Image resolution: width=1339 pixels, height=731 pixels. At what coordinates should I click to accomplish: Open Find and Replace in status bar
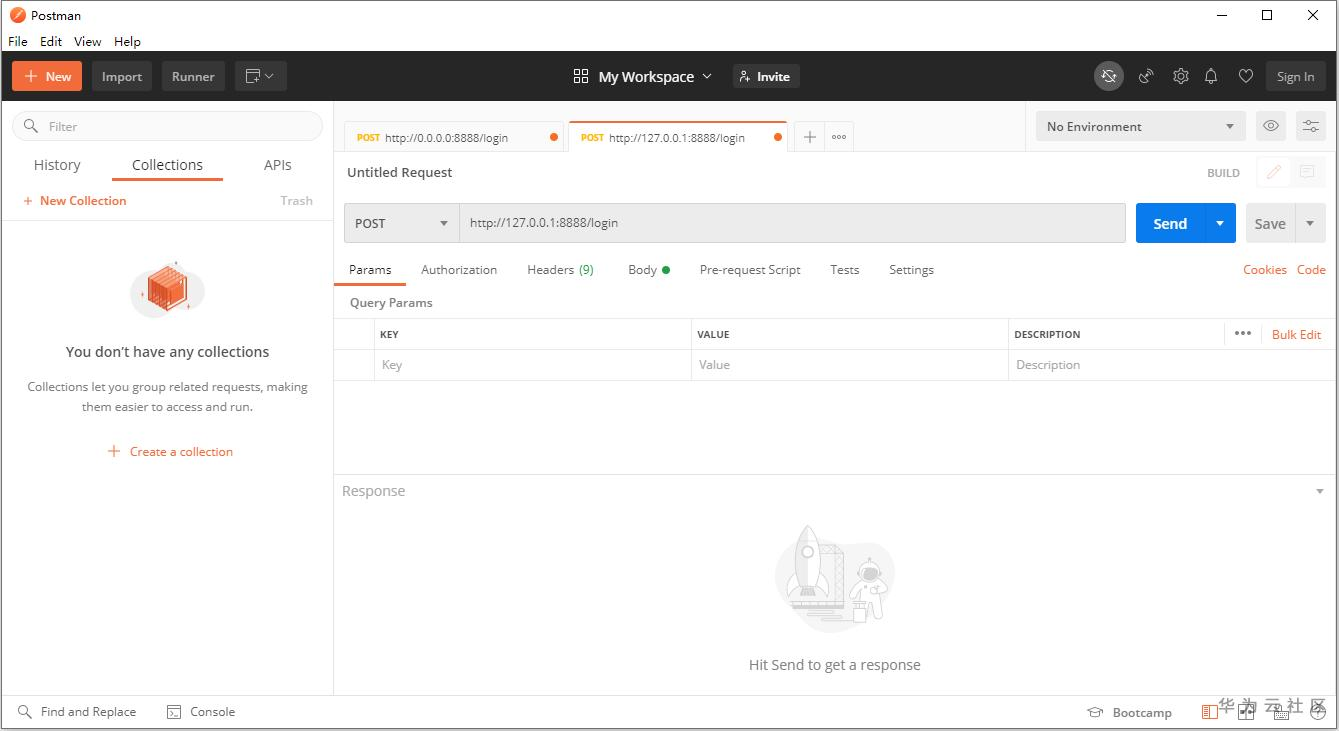coord(77,712)
